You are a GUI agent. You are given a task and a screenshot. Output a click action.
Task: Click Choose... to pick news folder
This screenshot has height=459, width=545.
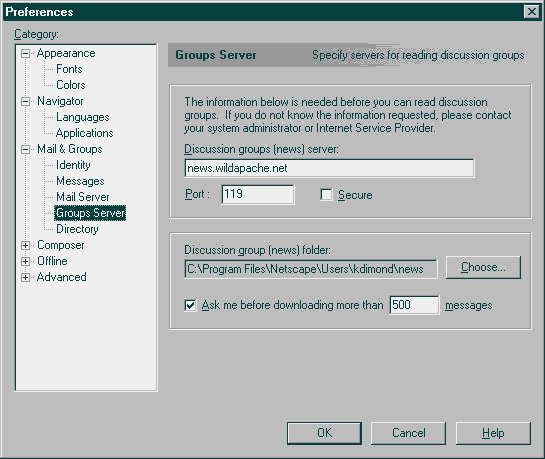pos(483,267)
